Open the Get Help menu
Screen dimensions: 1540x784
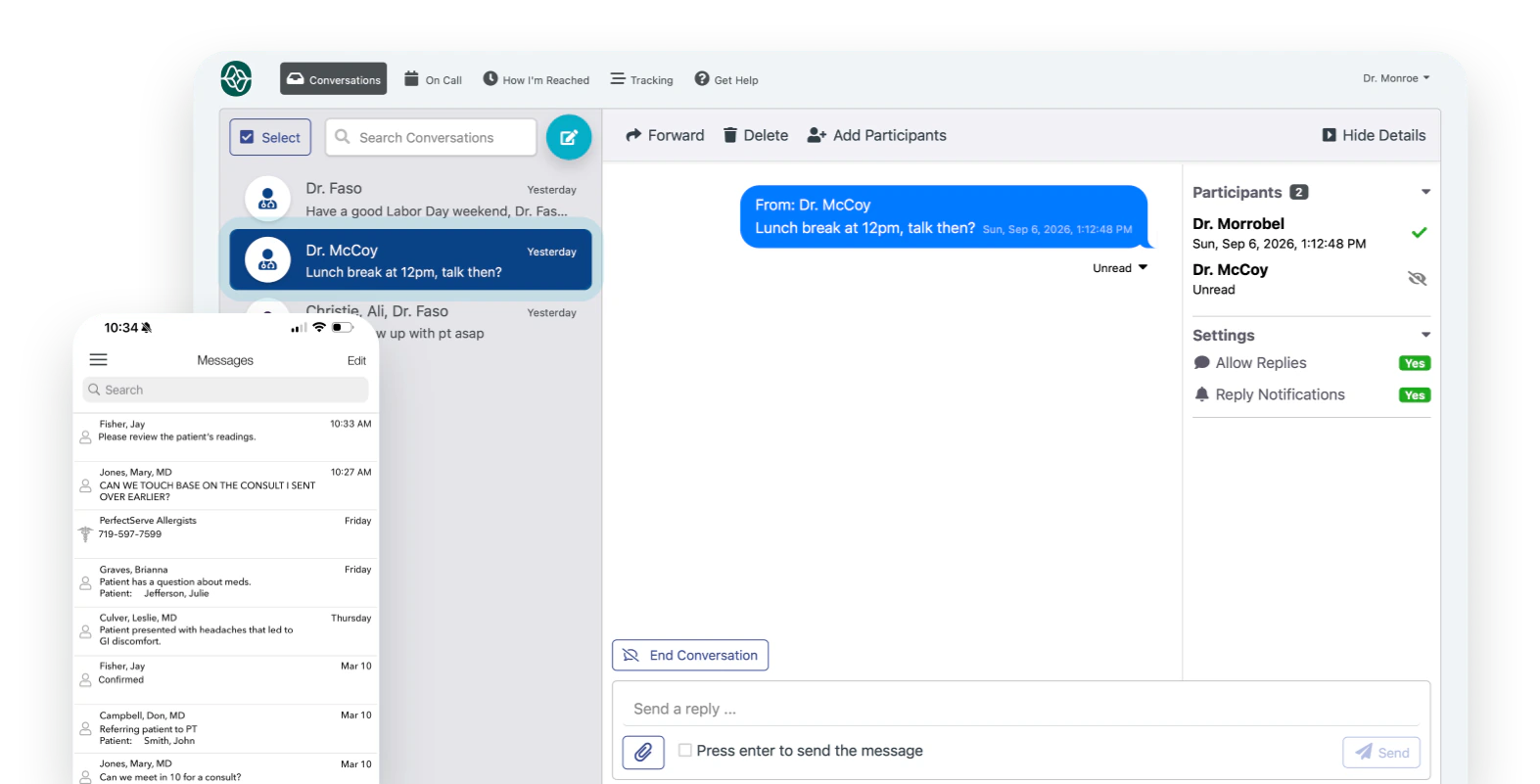[x=726, y=79]
